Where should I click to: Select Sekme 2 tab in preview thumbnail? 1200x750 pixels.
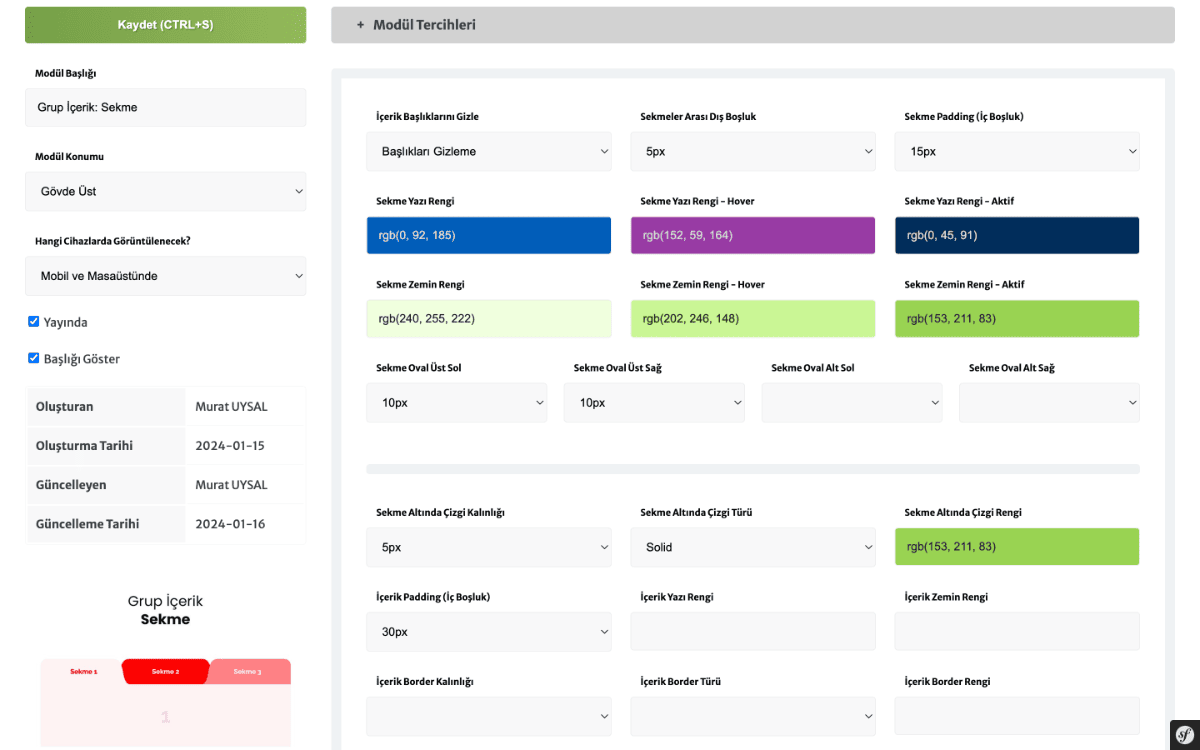166,671
